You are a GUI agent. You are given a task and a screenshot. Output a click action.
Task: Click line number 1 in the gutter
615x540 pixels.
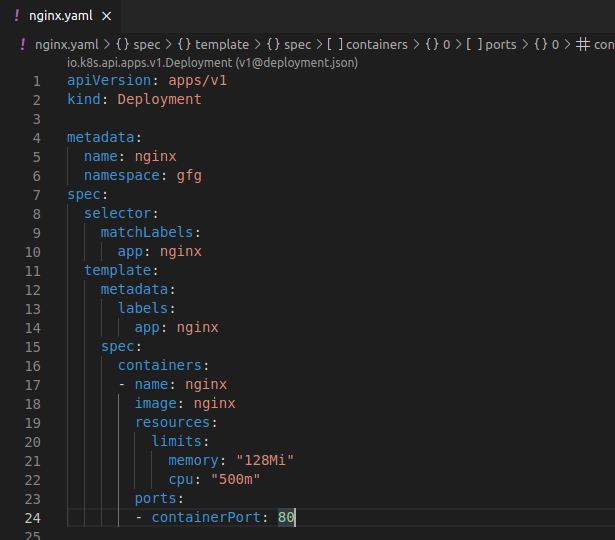coord(36,80)
